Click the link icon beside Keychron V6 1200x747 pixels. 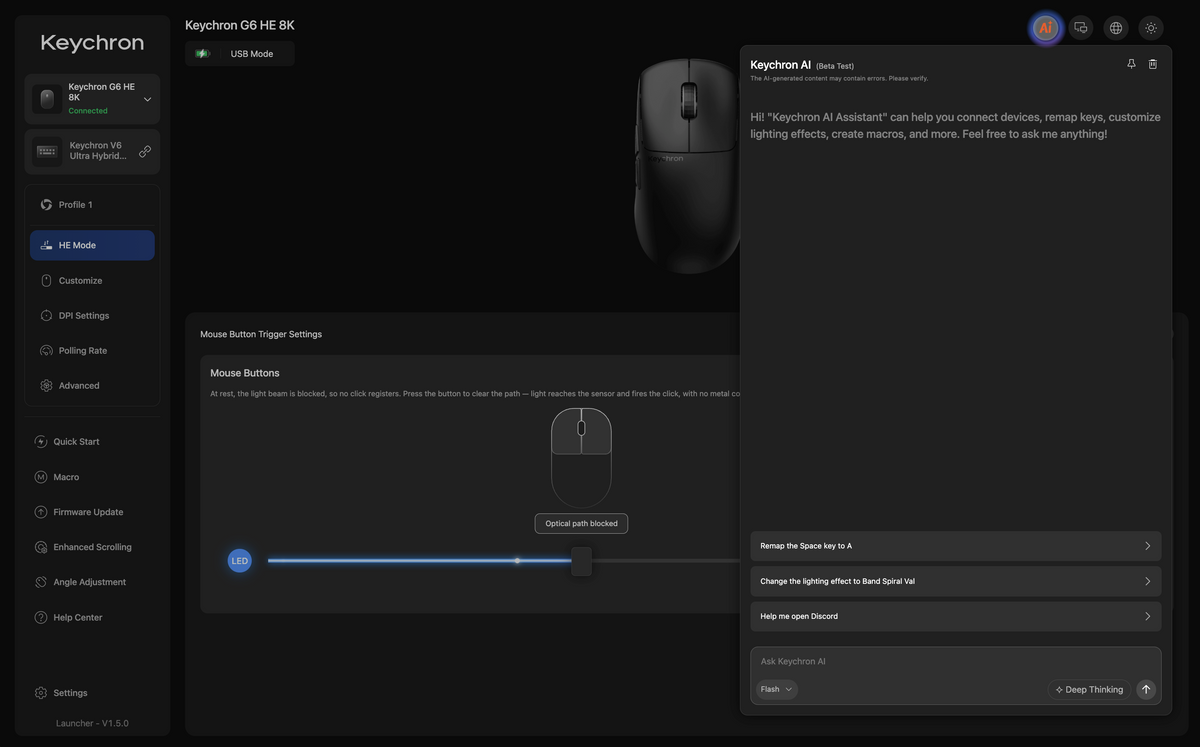coord(145,151)
